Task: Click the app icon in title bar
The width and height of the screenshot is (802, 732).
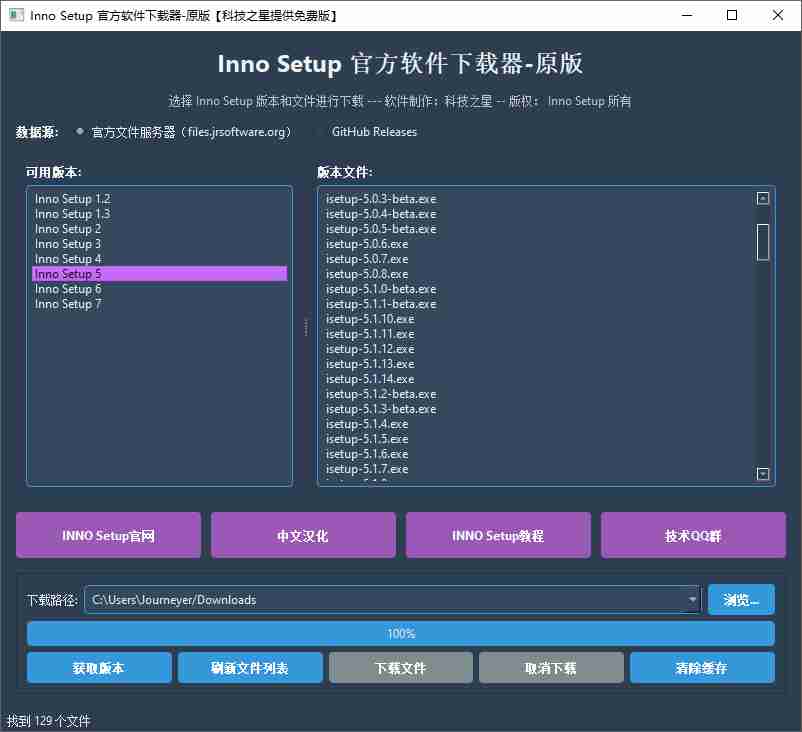Action: 16,15
